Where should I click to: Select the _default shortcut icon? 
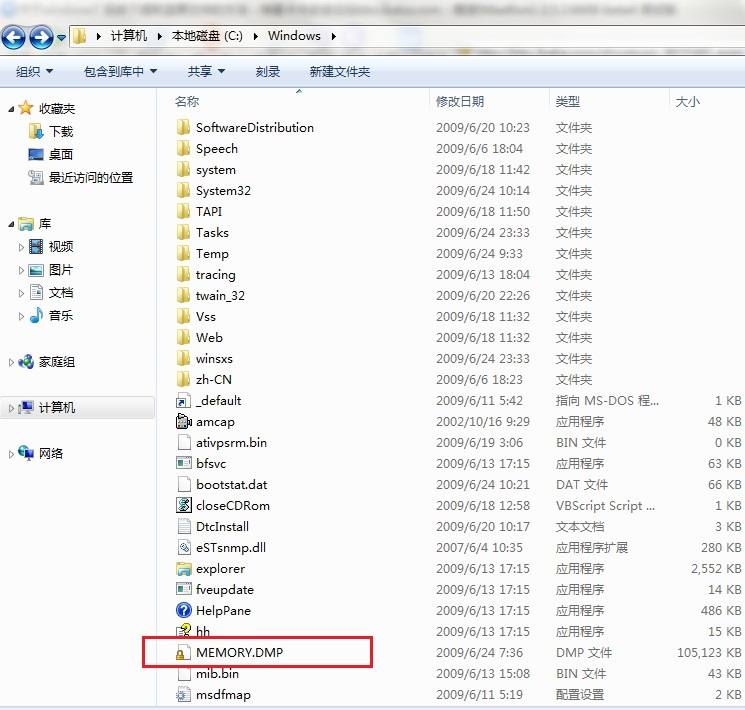[x=183, y=401]
